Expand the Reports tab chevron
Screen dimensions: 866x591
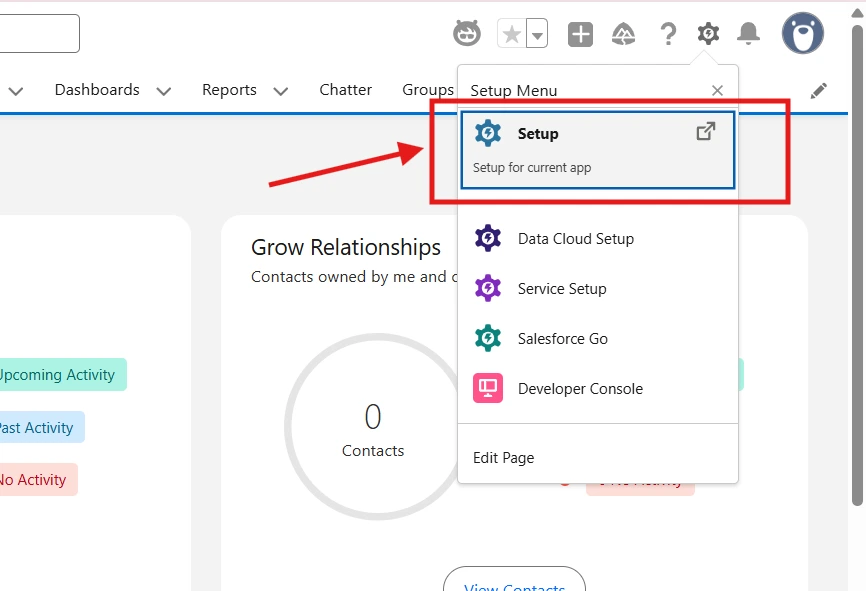click(281, 91)
